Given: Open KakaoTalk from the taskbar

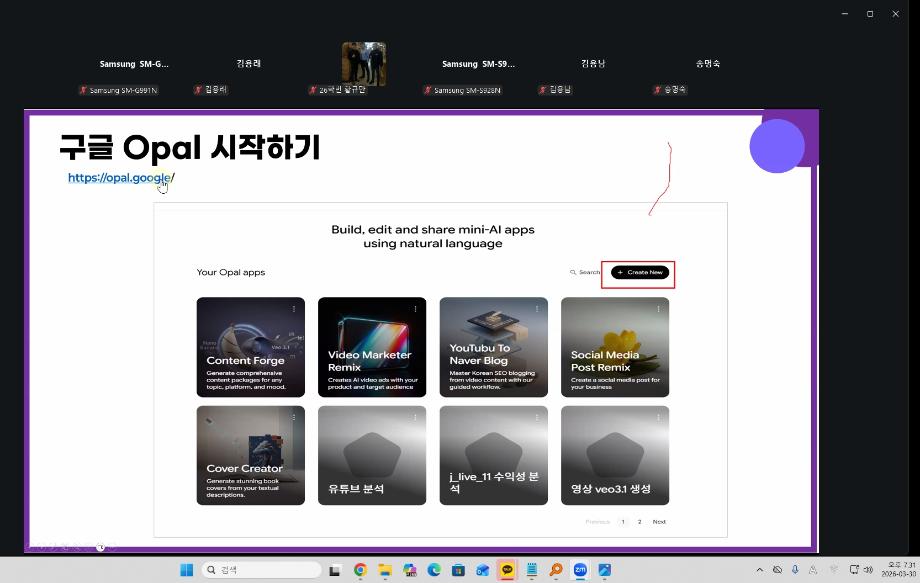Looking at the screenshot, I should pos(505,569).
